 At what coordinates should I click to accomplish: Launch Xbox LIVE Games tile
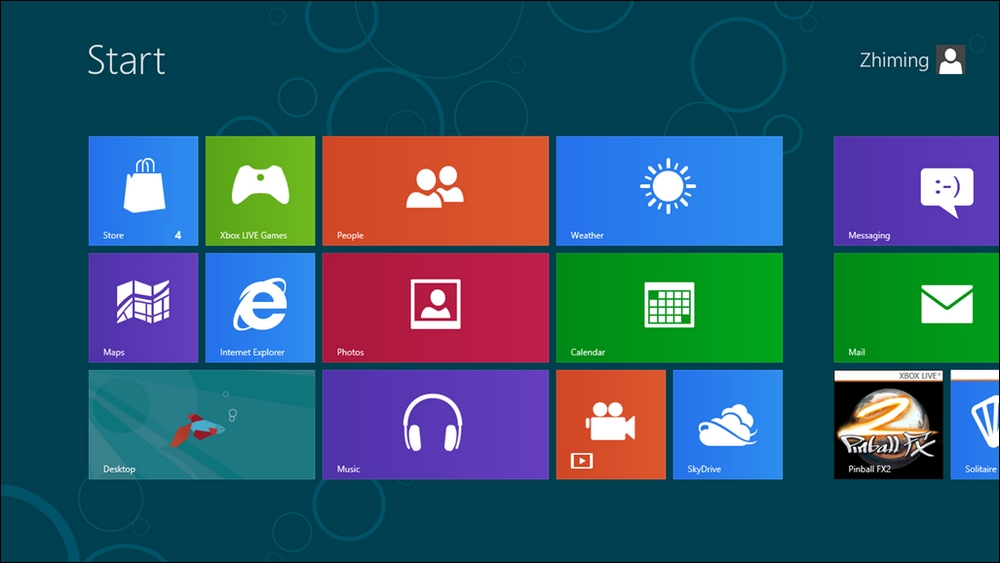[x=260, y=191]
